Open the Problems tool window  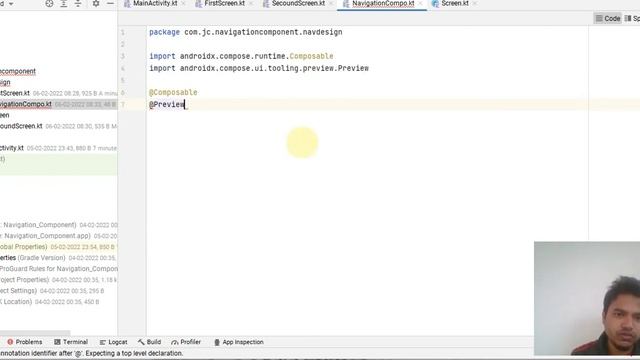pyautogui.click(x=24, y=342)
